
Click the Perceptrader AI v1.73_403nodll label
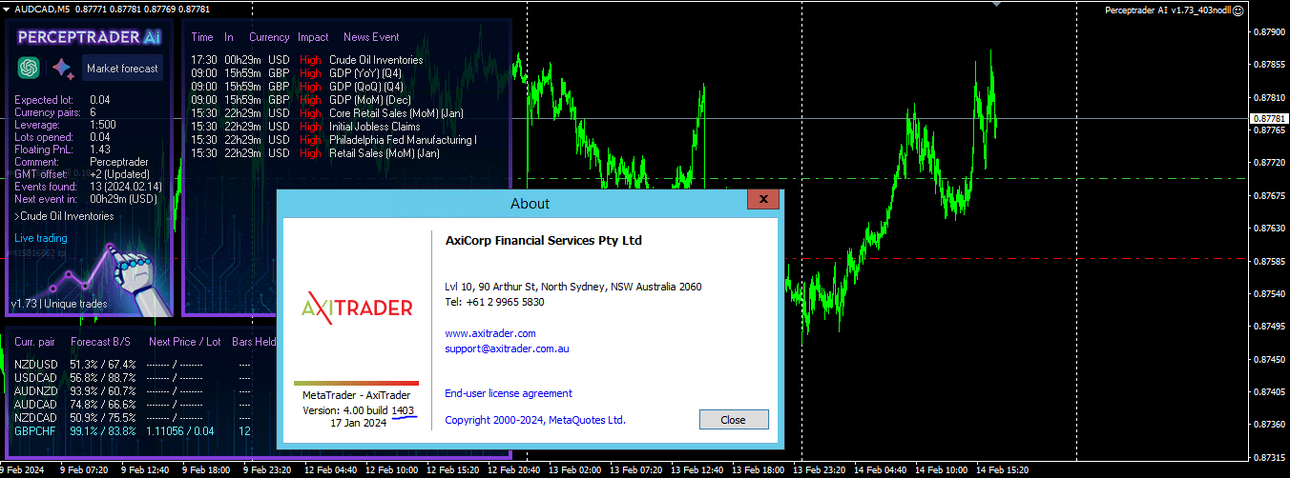coord(1167,10)
